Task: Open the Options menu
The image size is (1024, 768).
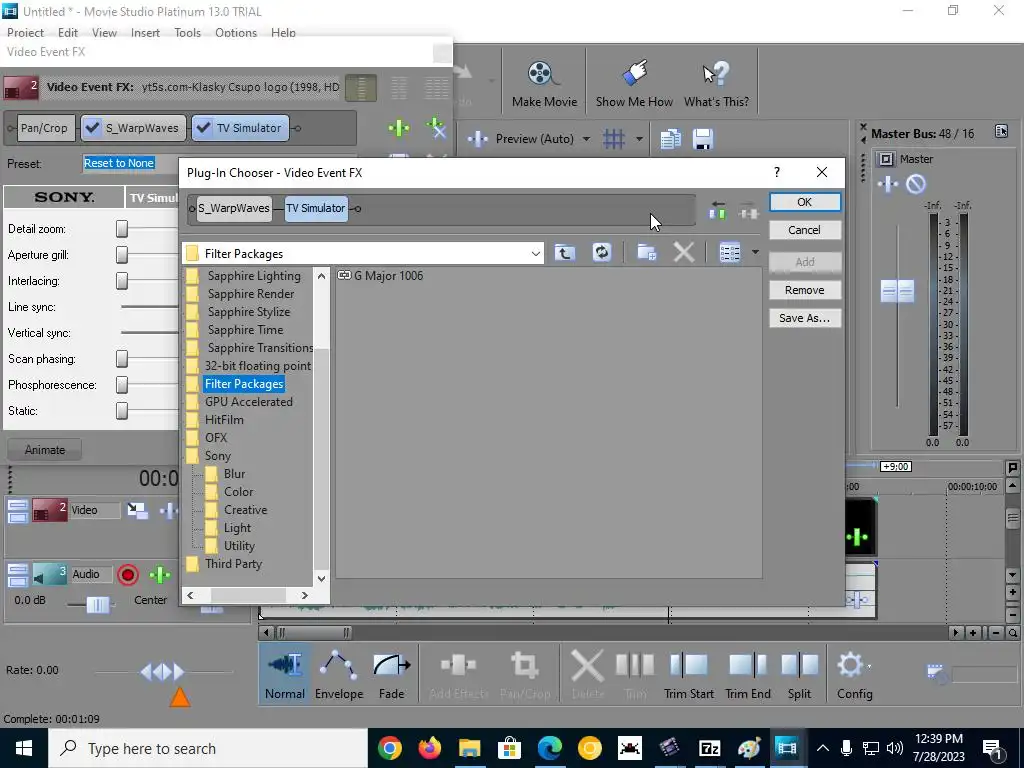Action: 236,33
